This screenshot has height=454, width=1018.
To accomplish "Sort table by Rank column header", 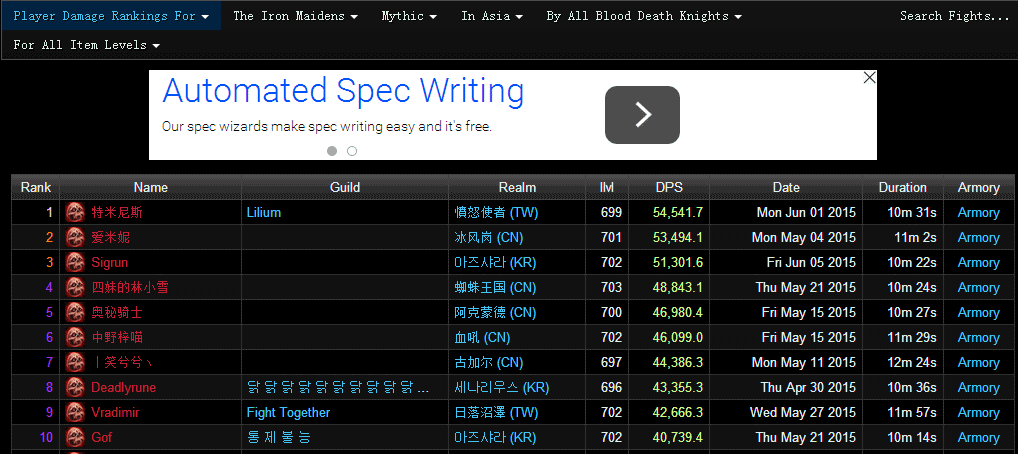I will coord(36,187).
